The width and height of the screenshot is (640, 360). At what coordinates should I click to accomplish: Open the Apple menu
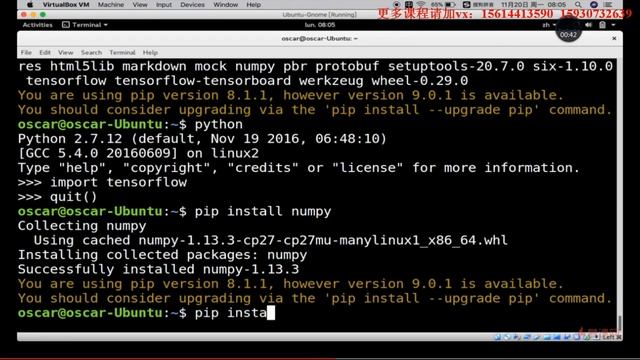[30, 4]
